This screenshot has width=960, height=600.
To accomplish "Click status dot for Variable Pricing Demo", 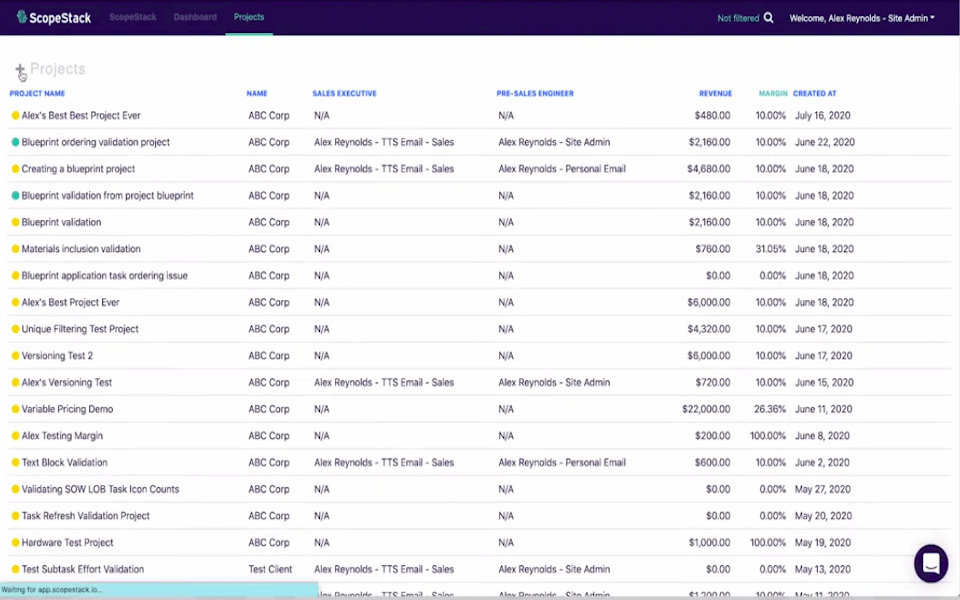I will click(15, 409).
